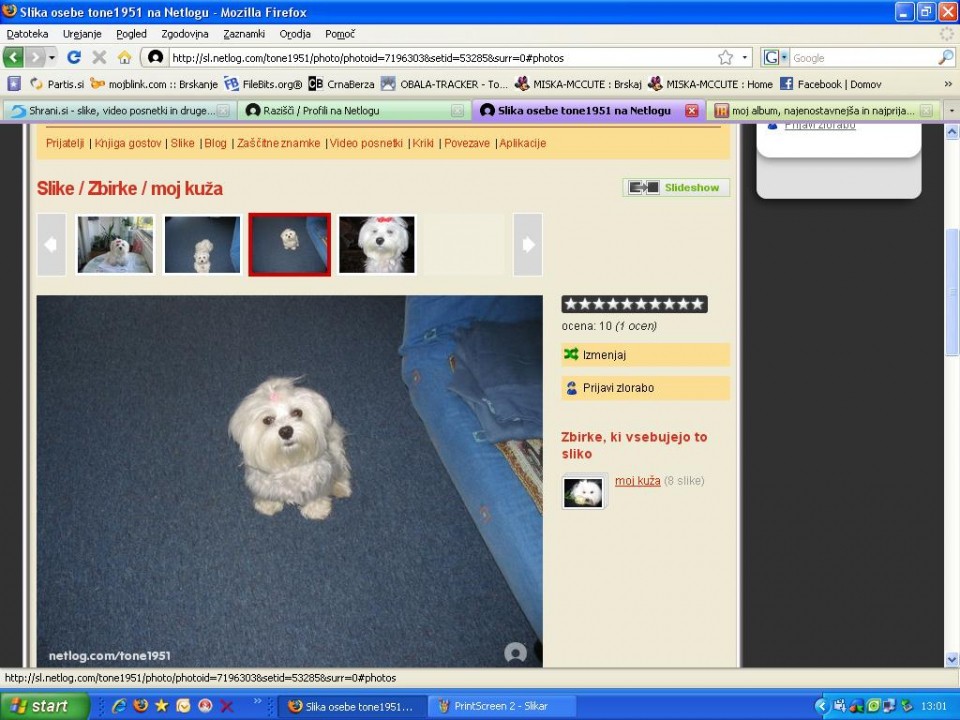Start the Slideshow
The image size is (960, 720).
pos(676,187)
